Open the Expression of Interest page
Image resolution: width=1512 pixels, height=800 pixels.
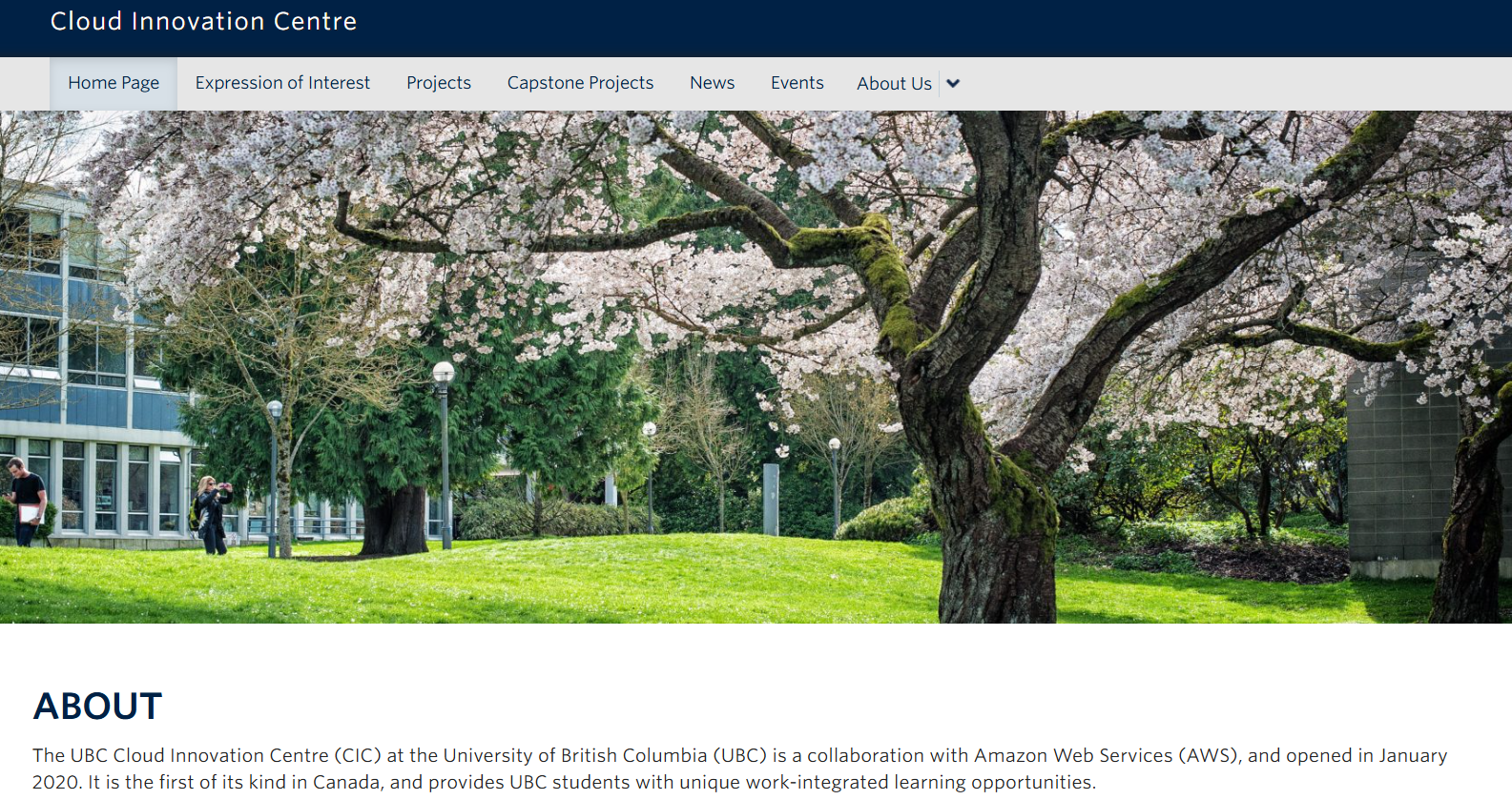click(x=282, y=83)
